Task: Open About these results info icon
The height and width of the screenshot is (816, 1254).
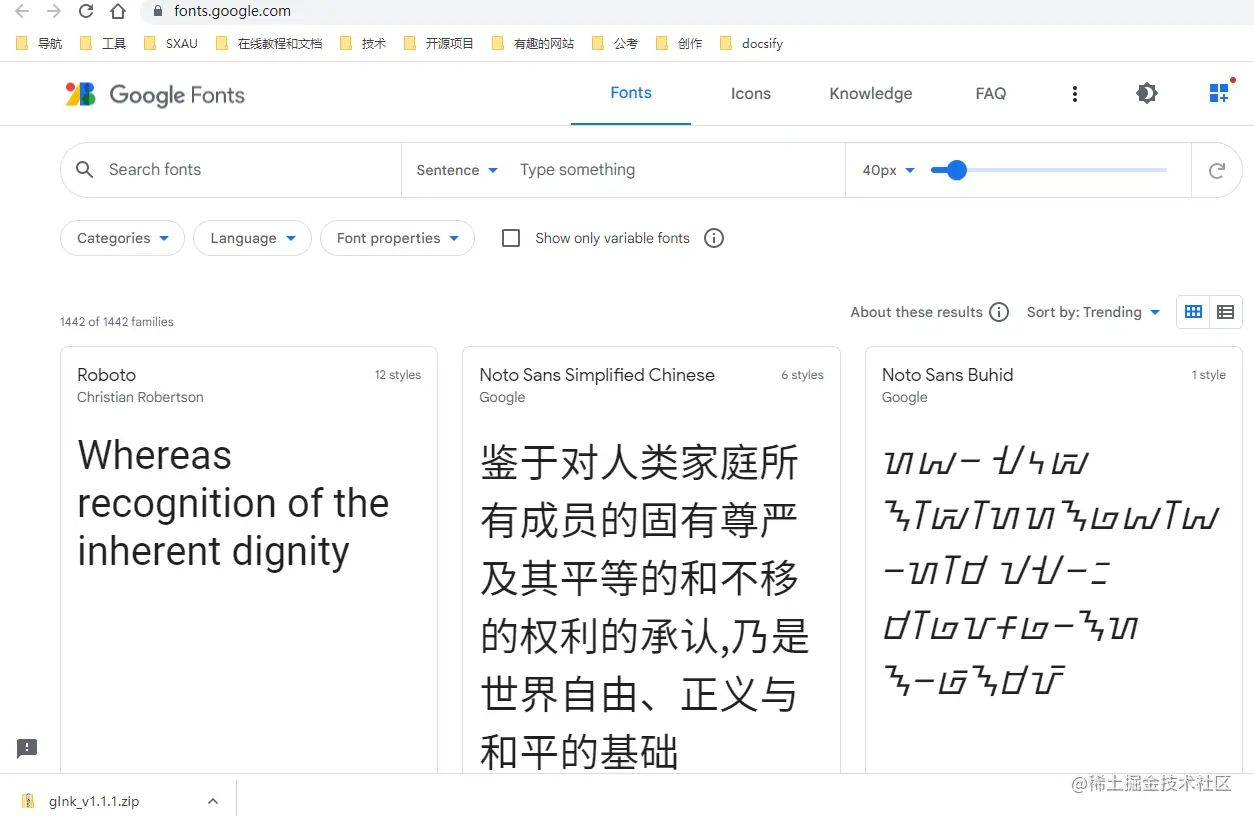Action: coord(999,312)
